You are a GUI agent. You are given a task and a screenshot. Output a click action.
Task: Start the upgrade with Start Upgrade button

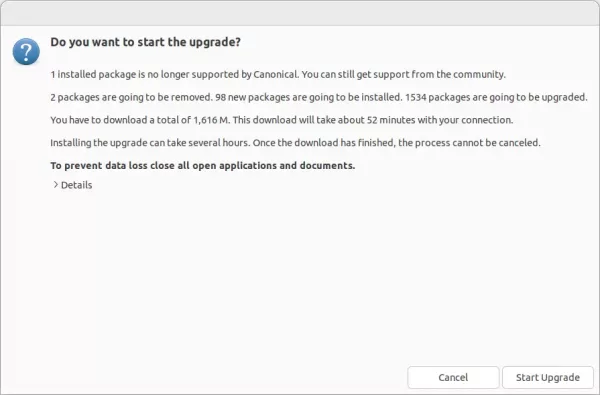point(548,377)
